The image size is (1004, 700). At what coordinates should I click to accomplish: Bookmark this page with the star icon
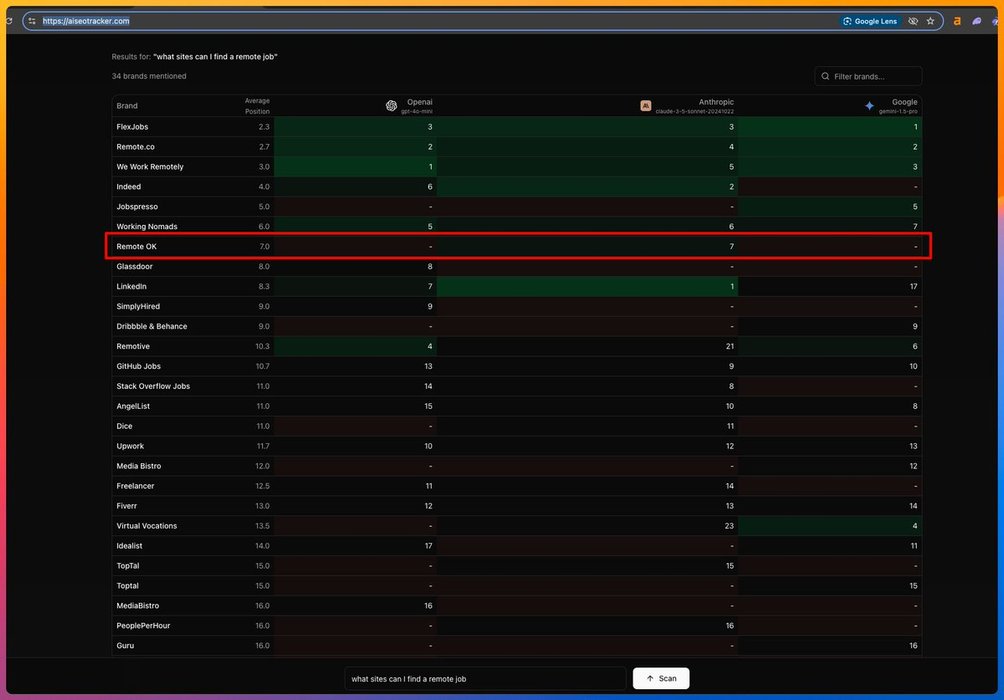pos(930,21)
